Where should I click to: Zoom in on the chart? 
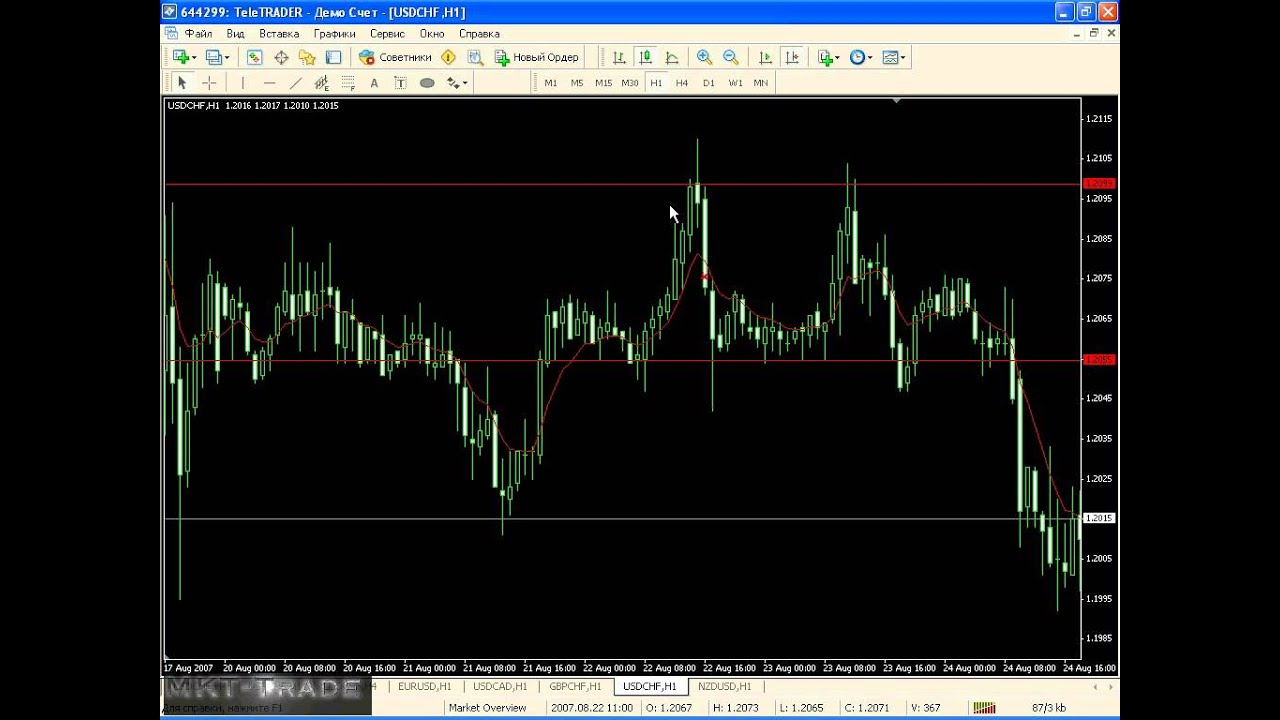(704, 57)
